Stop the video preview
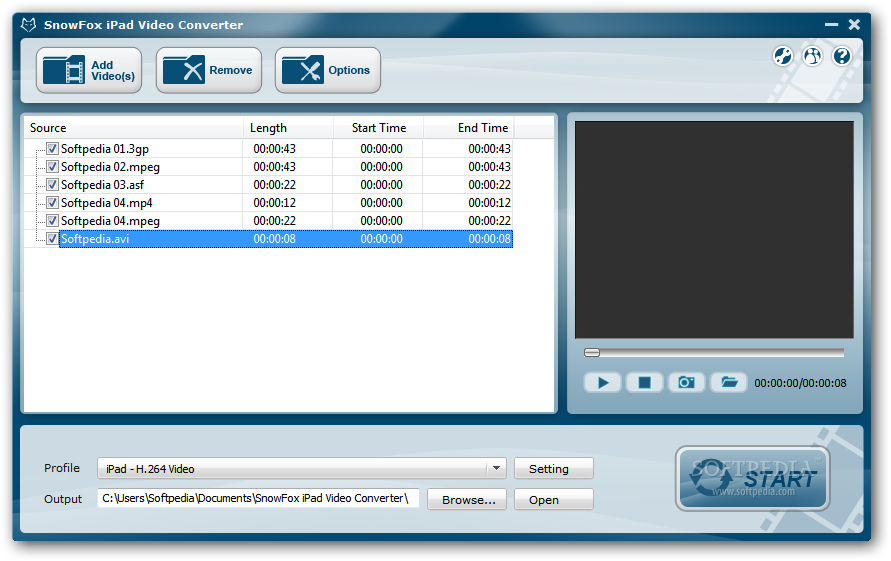 (644, 383)
